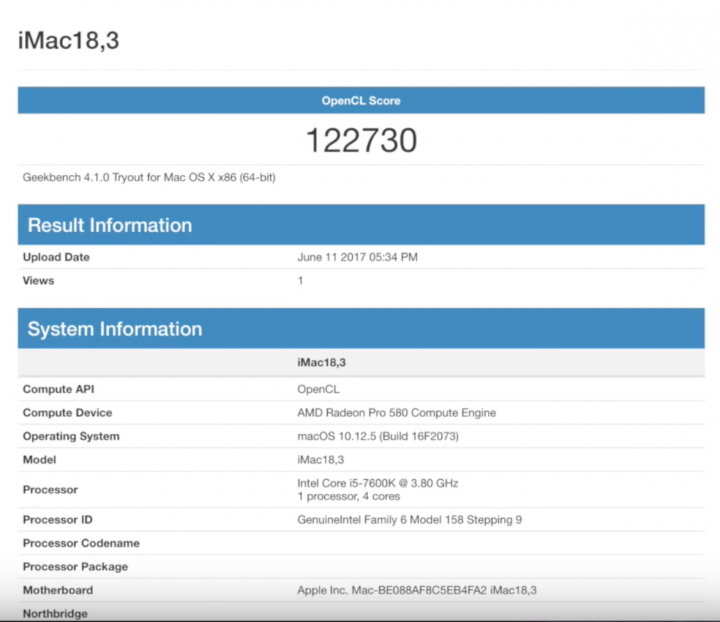Select macOS 10.12.5 (Build 16F2073) value
Image resolution: width=720 pixels, height=622 pixels.
tap(378, 436)
